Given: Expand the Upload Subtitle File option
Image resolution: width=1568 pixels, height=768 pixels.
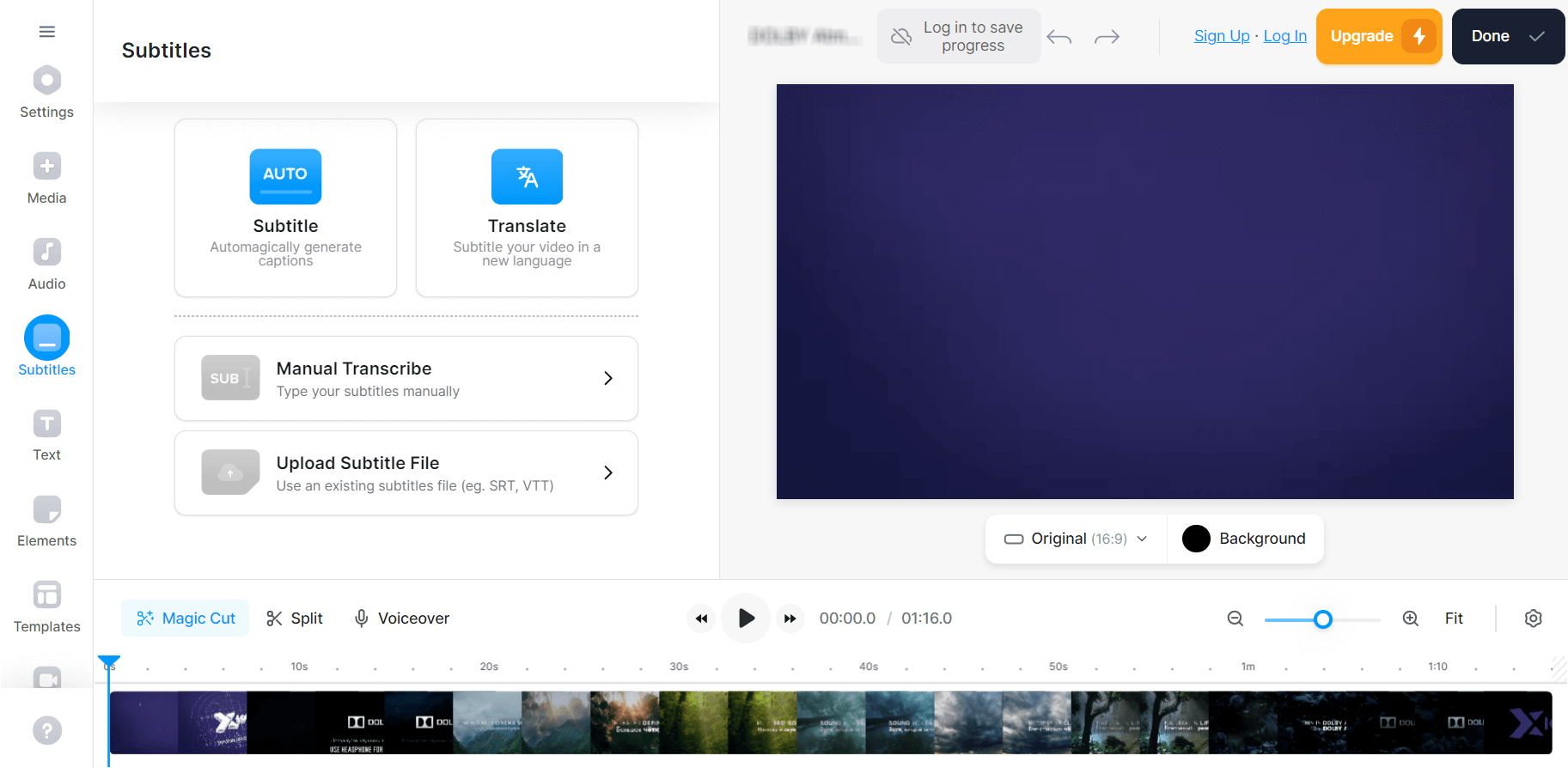Looking at the screenshot, I should click(406, 473).
